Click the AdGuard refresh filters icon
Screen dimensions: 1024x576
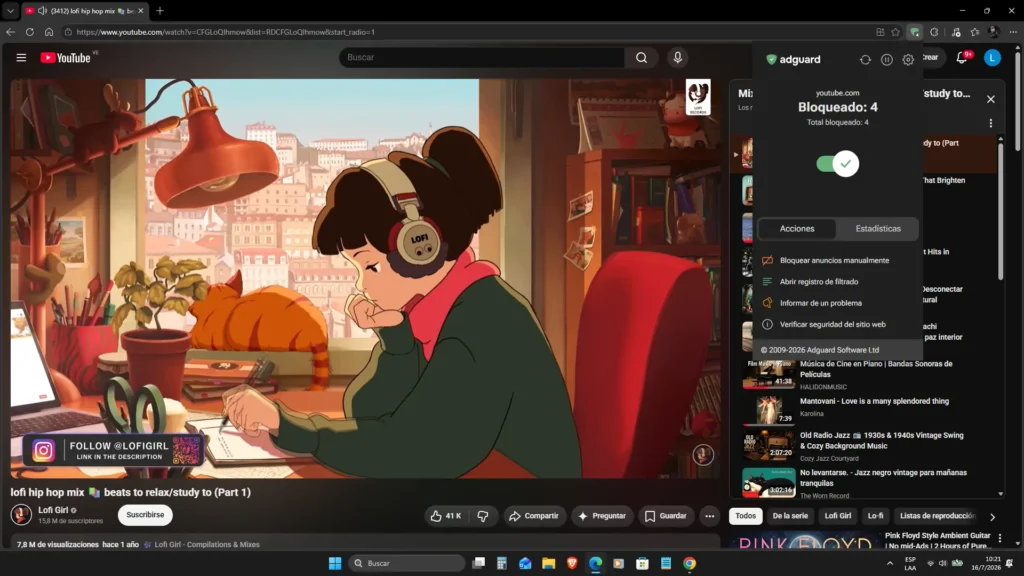click(865, 59)
